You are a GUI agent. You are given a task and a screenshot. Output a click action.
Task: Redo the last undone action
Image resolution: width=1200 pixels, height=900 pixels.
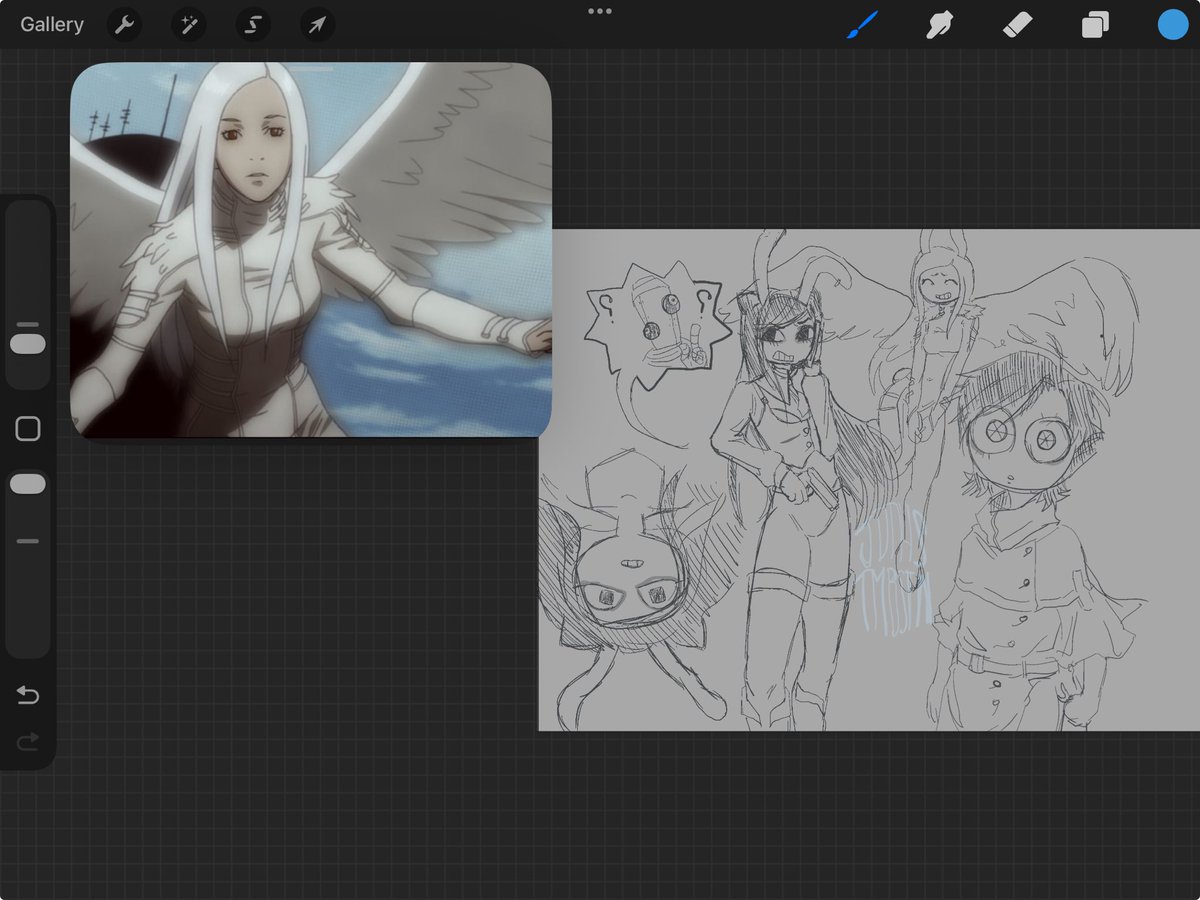tap(28, 741)
